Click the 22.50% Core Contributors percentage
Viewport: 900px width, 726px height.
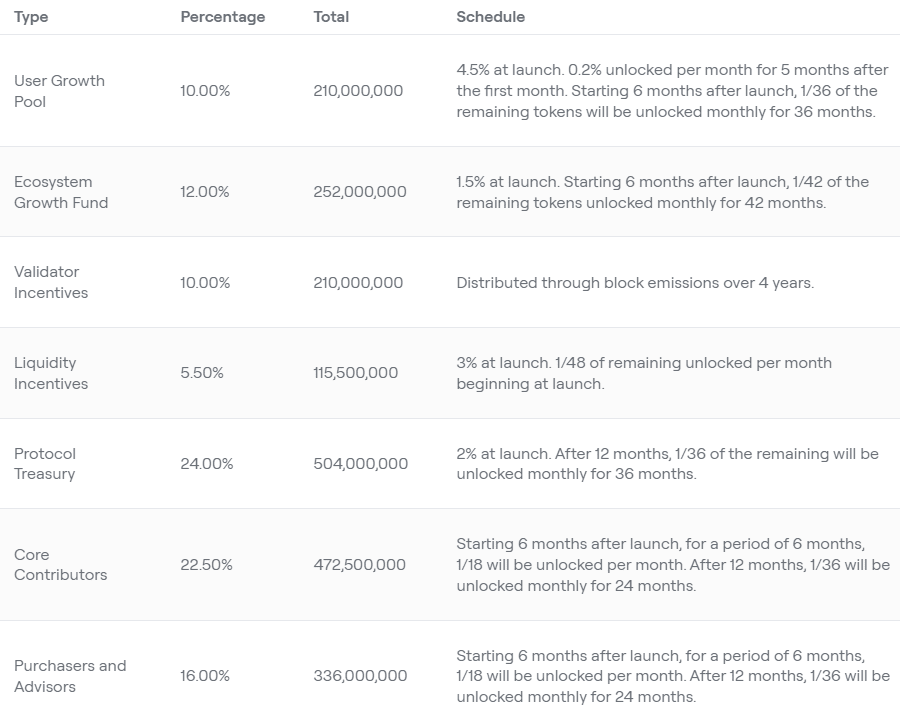[206, 565]
